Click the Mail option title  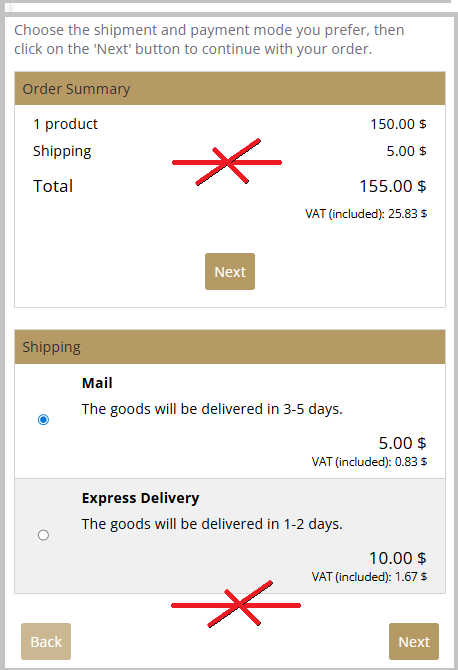pos(97,383)
